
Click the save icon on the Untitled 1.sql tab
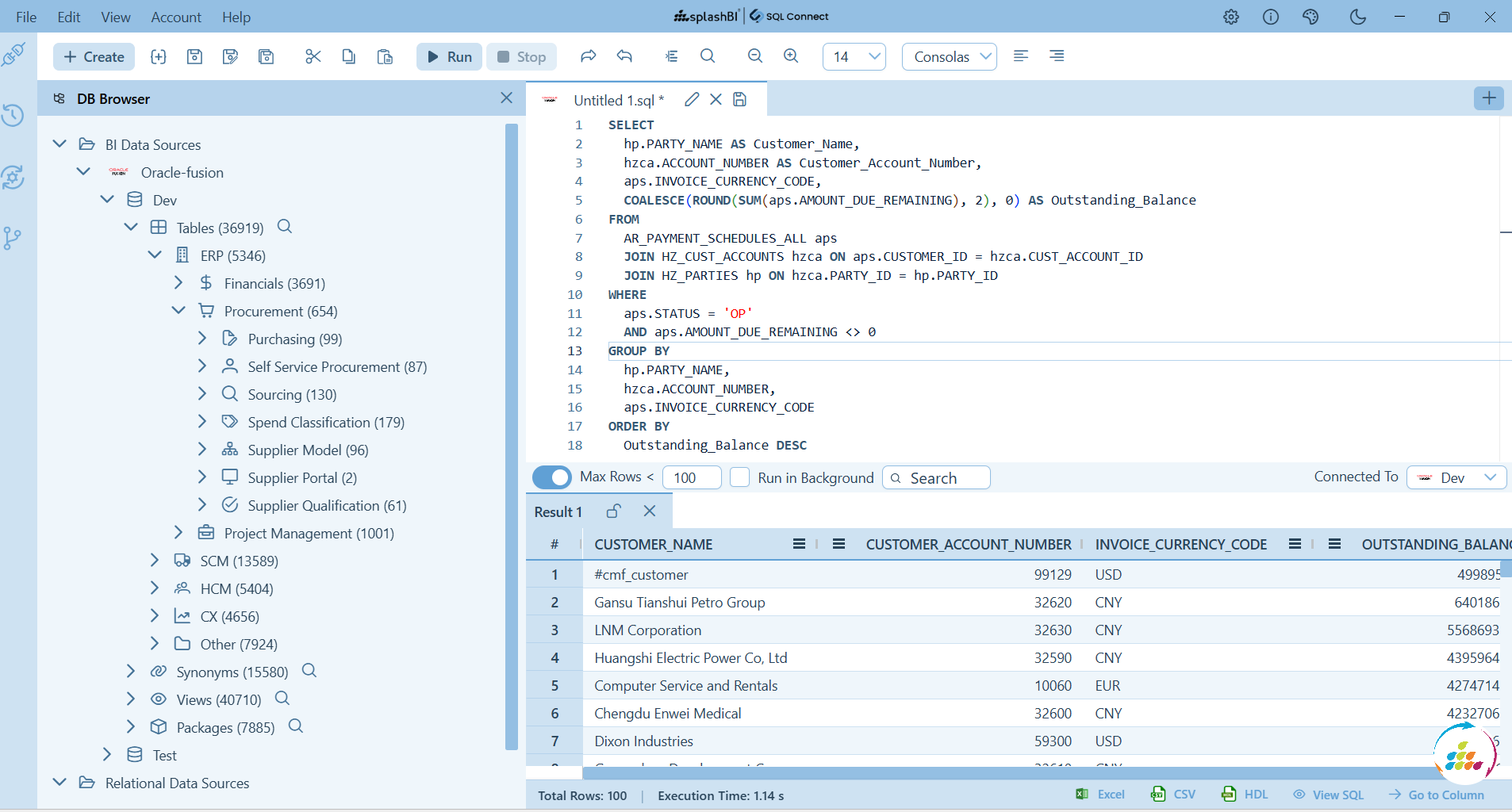(x=739, y=99)
